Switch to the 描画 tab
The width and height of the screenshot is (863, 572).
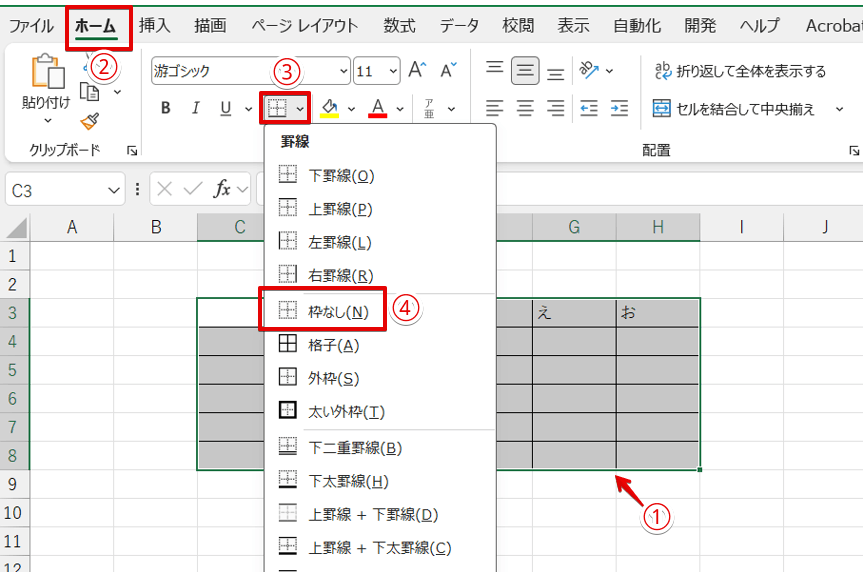[x=210, y=25]
